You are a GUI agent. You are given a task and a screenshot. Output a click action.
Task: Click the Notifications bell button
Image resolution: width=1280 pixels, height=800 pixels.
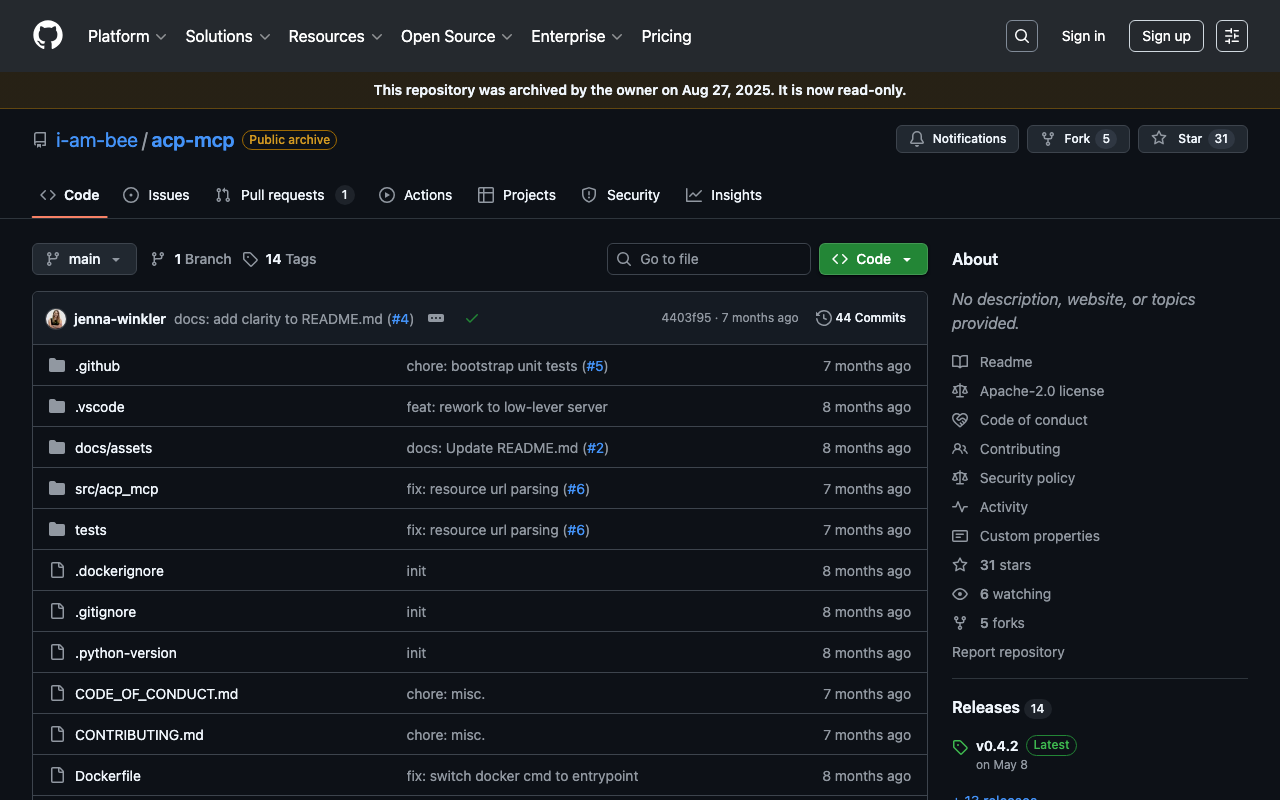(957, 139)
